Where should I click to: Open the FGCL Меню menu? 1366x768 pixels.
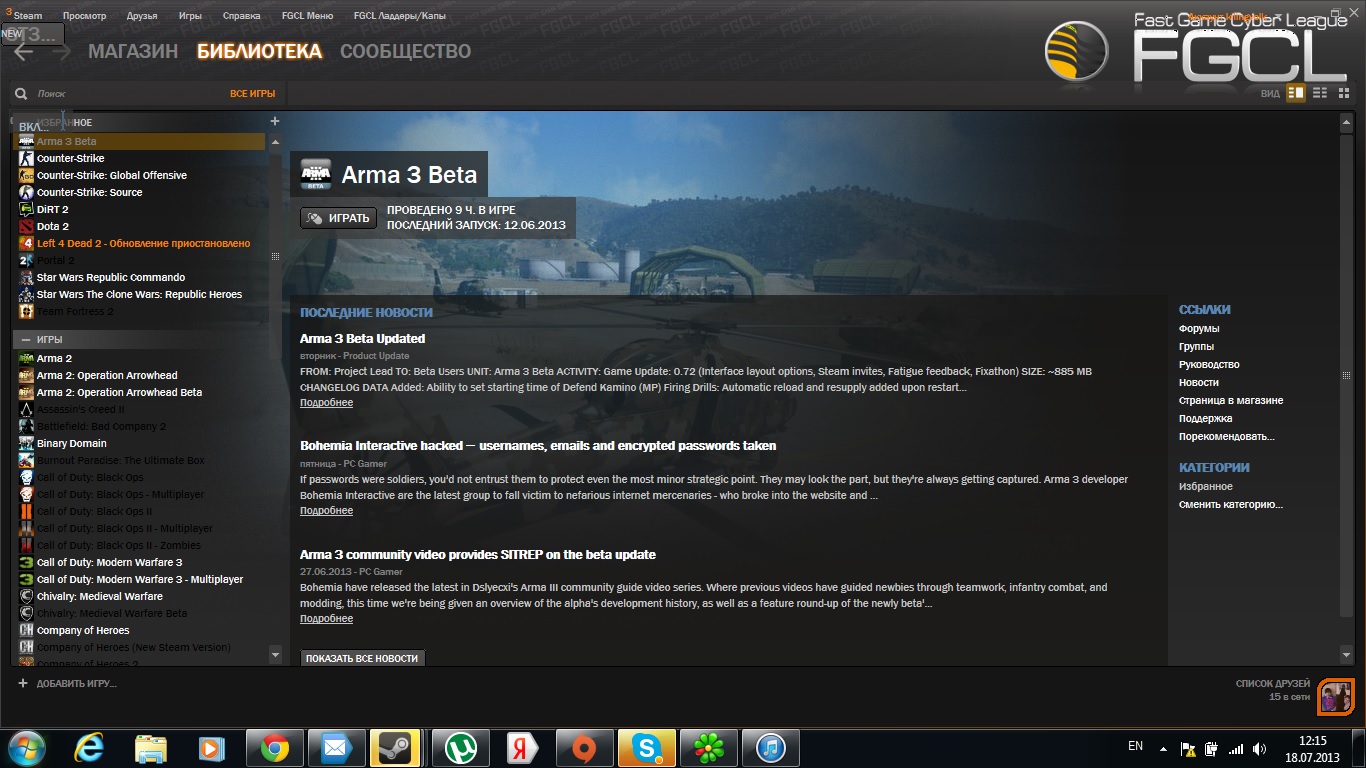pyautogui.click(x=308, y=16)
